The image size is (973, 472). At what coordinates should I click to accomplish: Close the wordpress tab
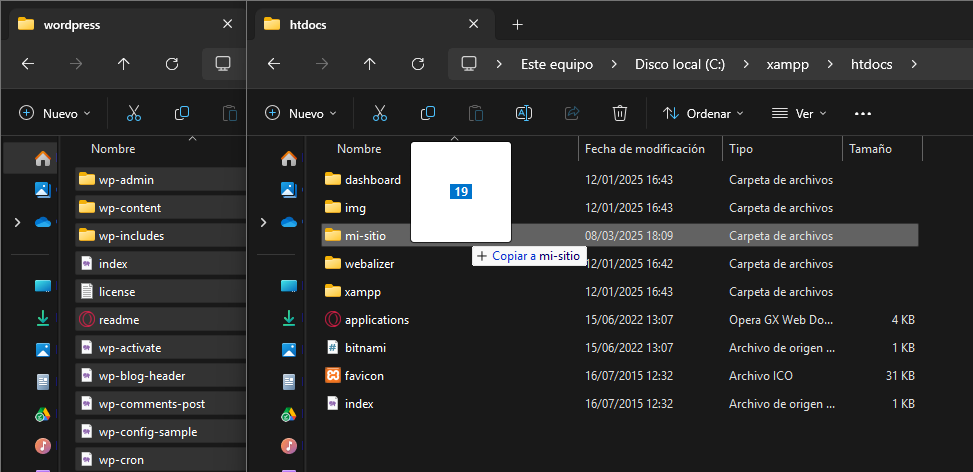tap(228, 24)
